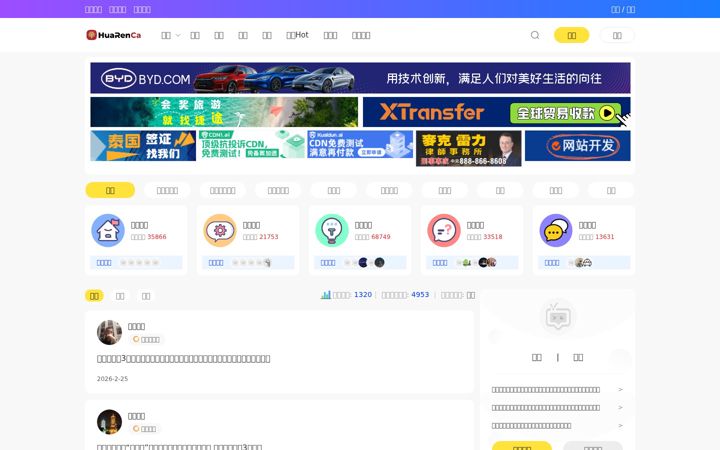The image size is (720, 450).
Task: Open the author avatar on the 2026-2-25 post
Action: point(109,332)
